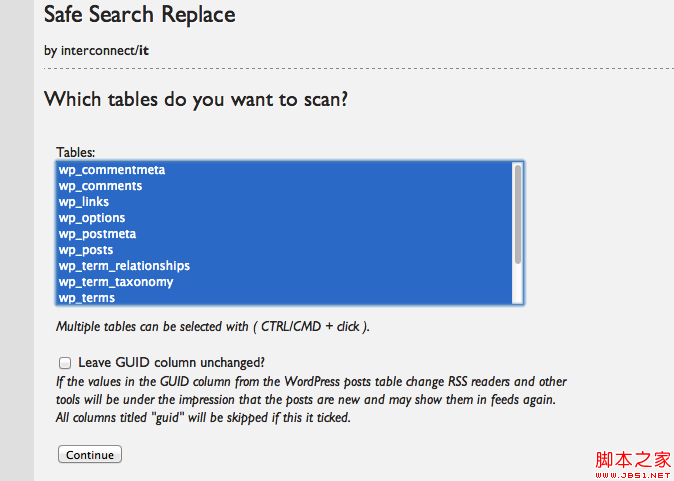
Task: Click the GUID column explanation paragraph
Action: [x=311, y=399]
